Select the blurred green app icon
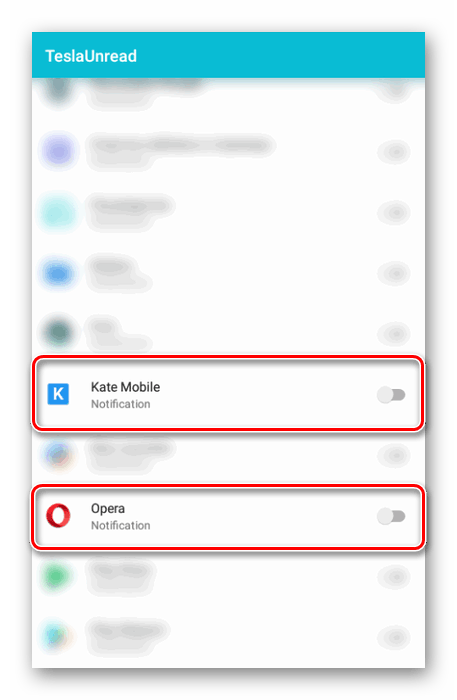Screen dimensions: 457x700 56,576
